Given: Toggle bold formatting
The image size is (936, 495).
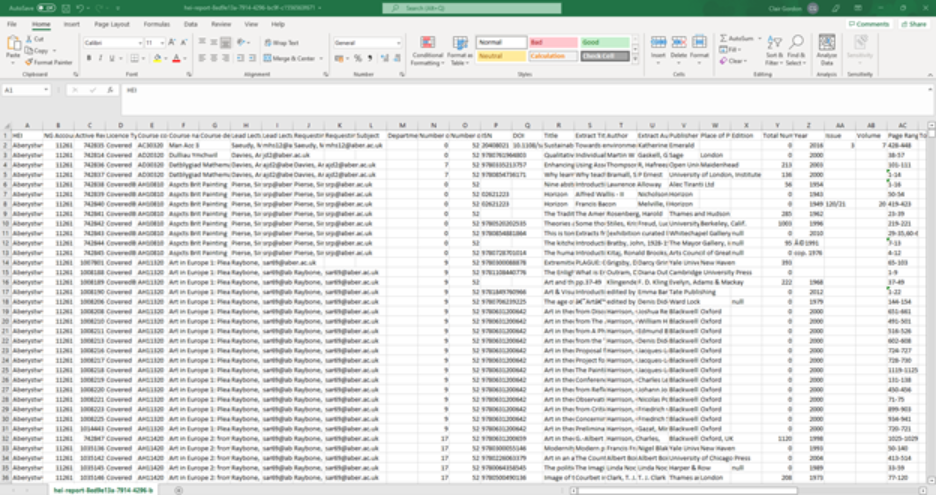Looking at the screenshot, I should click(x=89, y=59).
